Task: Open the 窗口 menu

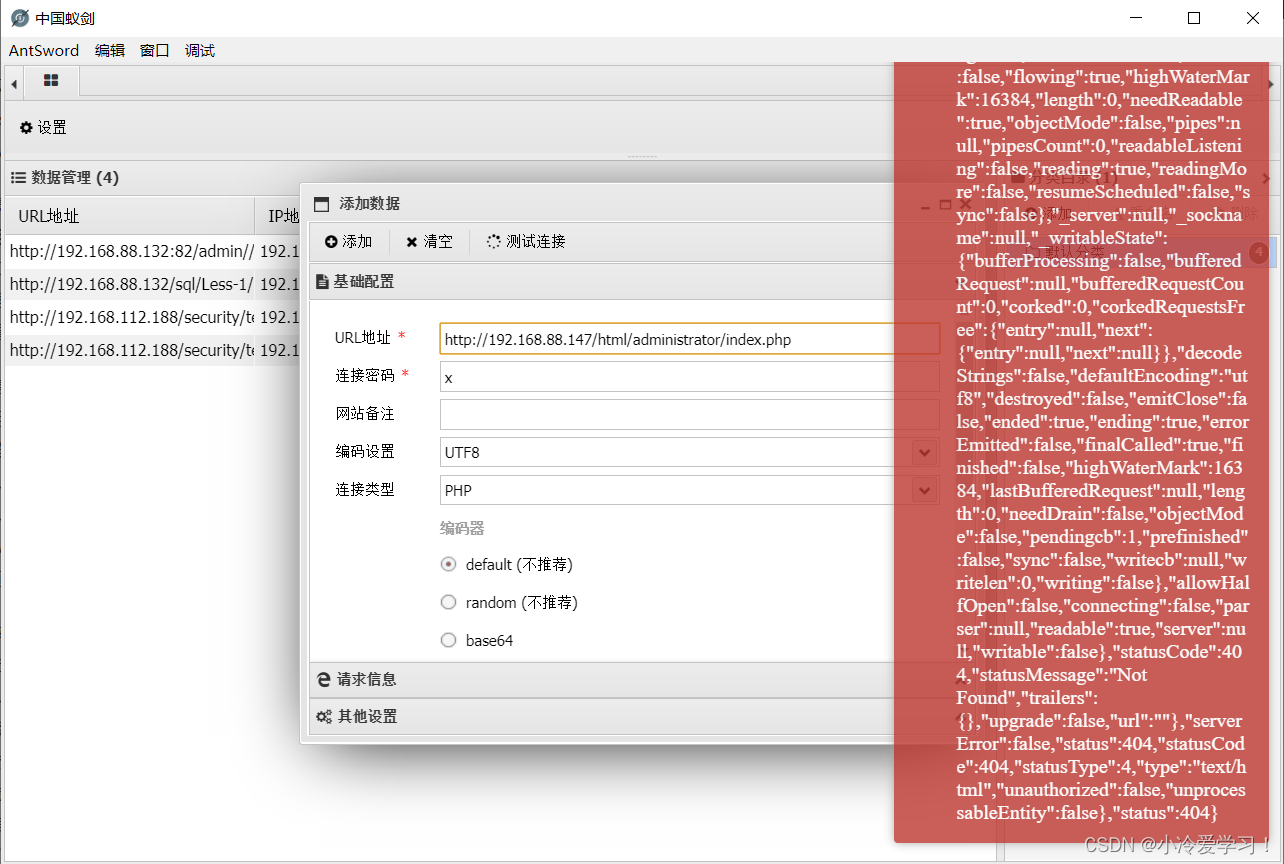Action: [155, 51]
